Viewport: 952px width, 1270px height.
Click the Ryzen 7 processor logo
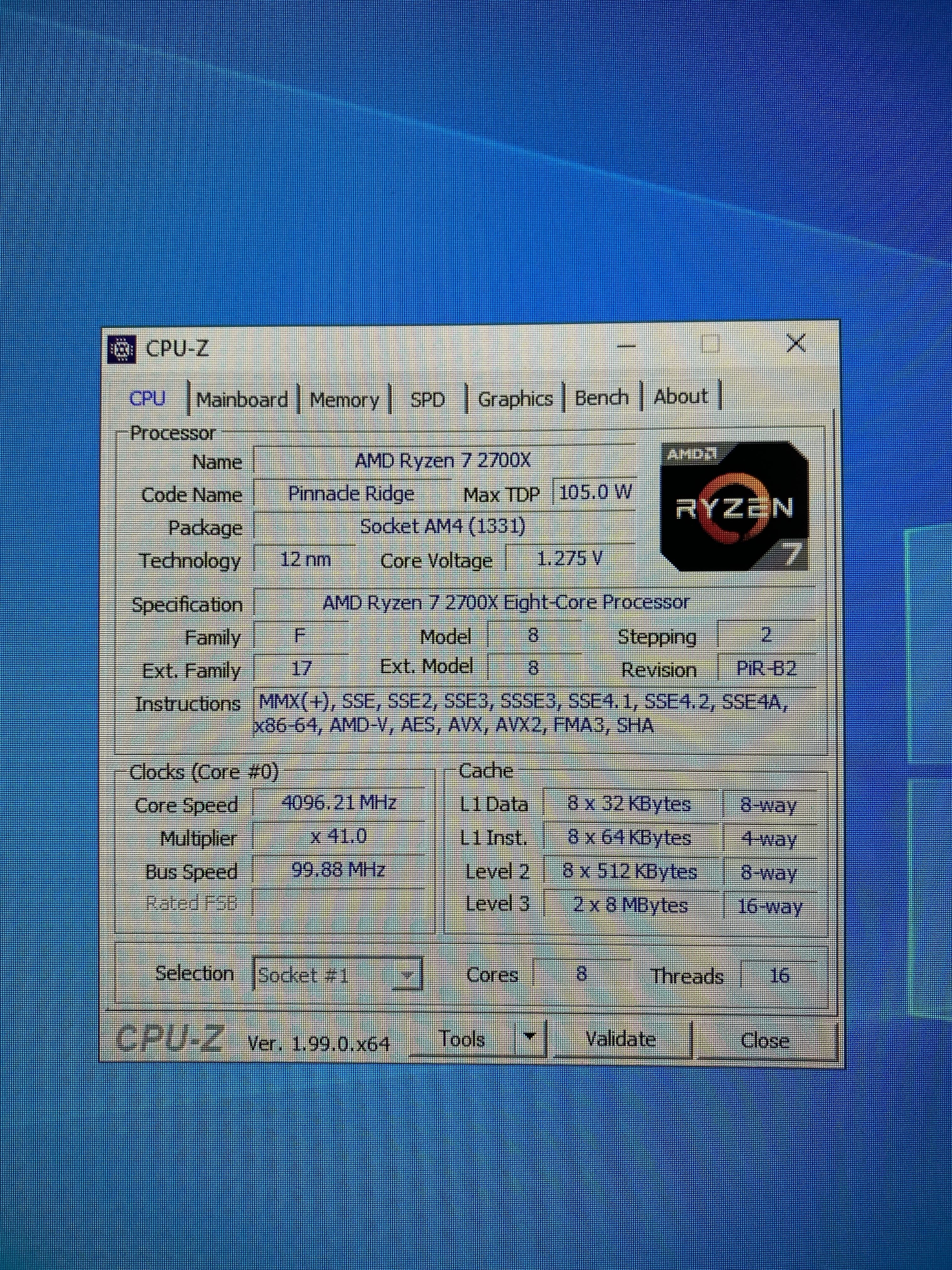(x=735, y=506)
